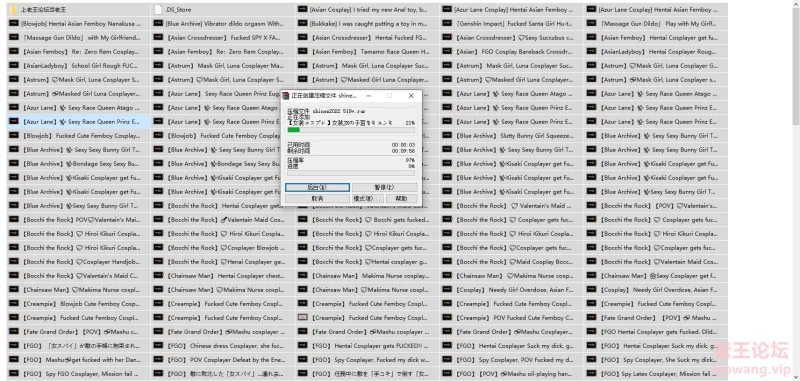The image size is (800, 381).
Task: Open the 模式(M)... mode options
Action: pyautogui.click(x=367, y=198)
